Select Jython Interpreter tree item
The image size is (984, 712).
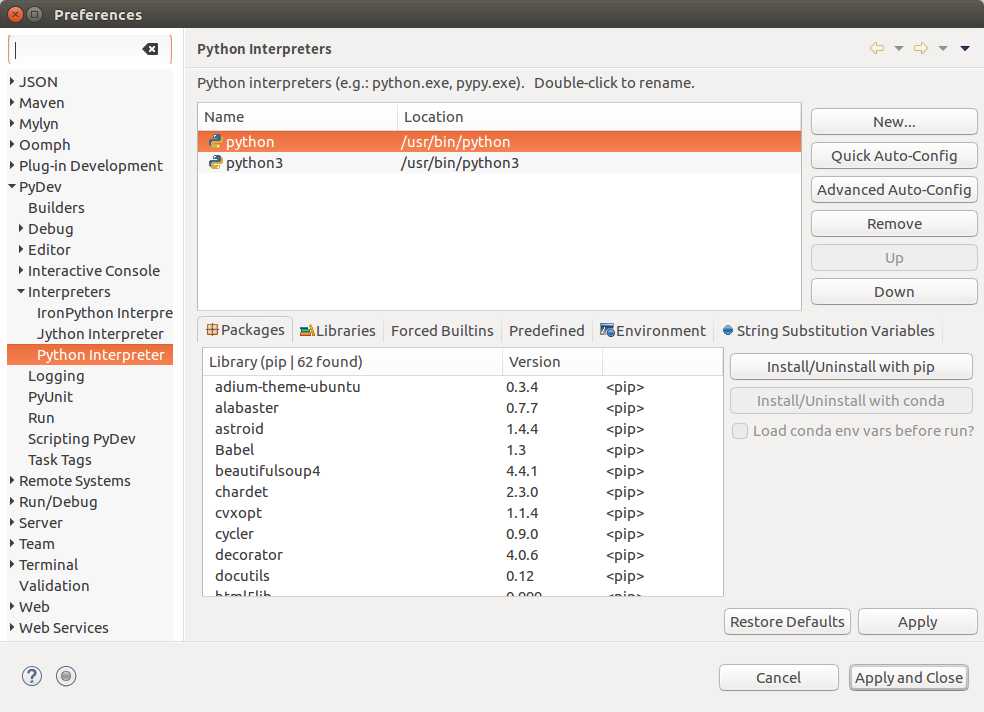(x=100, y=334)
